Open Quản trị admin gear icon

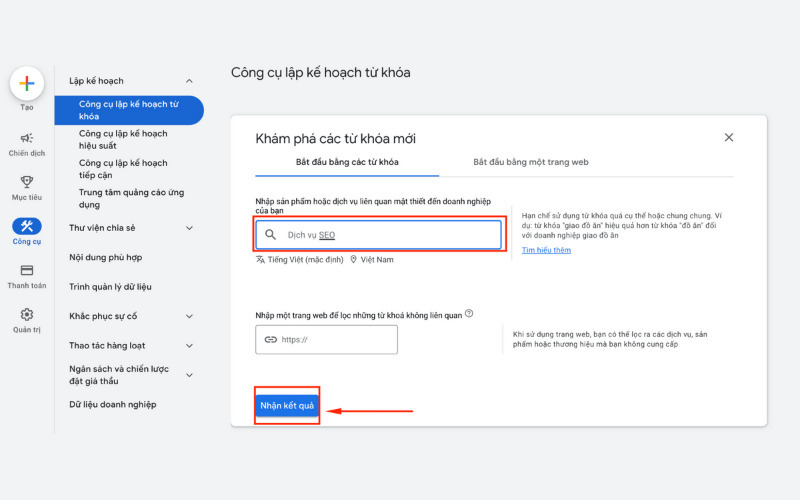[x=27, y=314]
